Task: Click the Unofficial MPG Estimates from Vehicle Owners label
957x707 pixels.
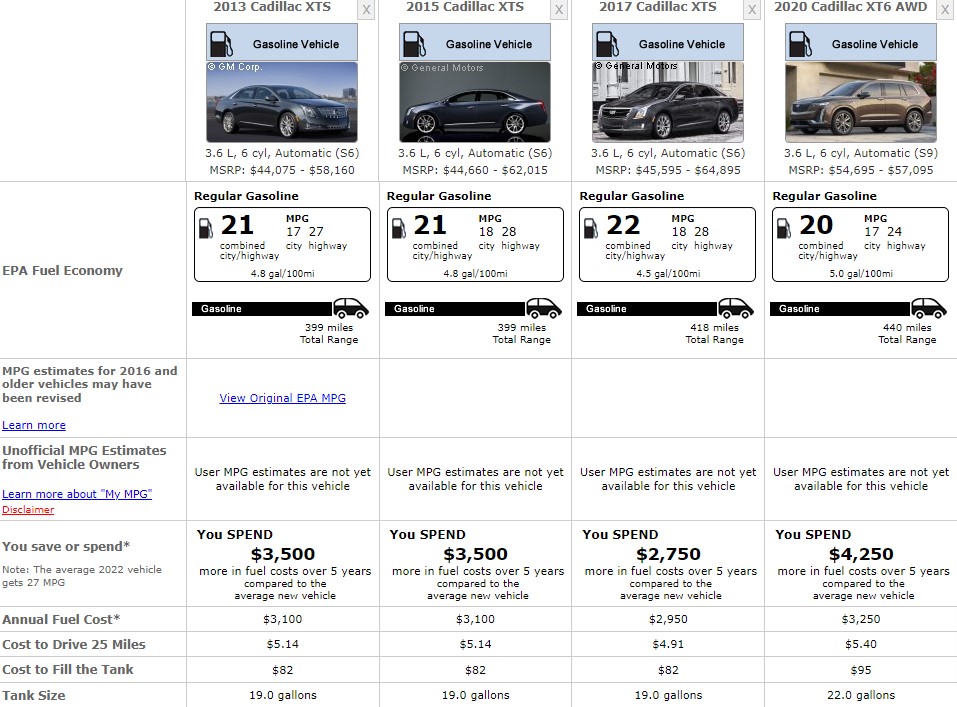Action: [84, 457]
